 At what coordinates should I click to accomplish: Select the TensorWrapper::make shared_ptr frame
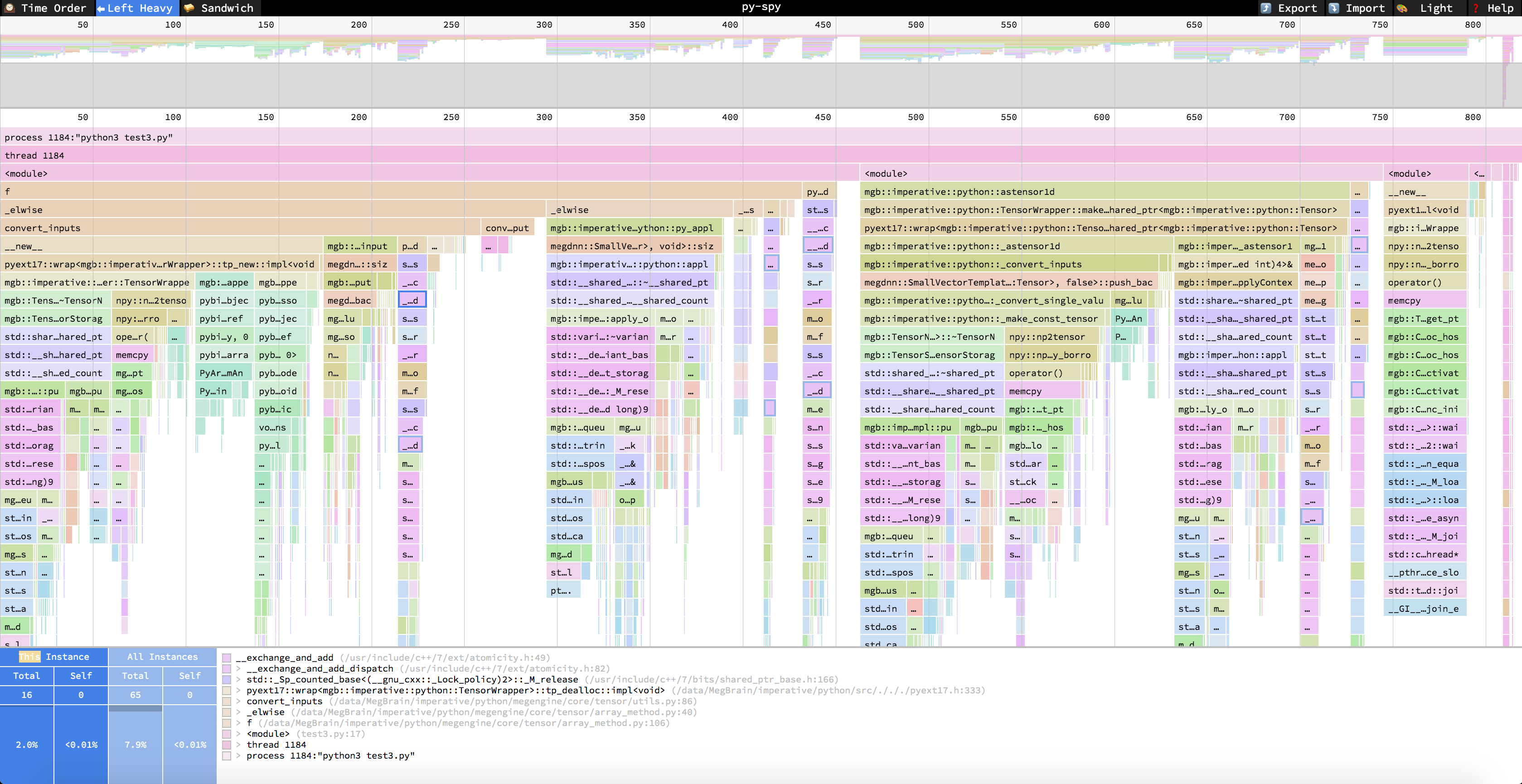pyautogui.click(x=1105, y=210)
